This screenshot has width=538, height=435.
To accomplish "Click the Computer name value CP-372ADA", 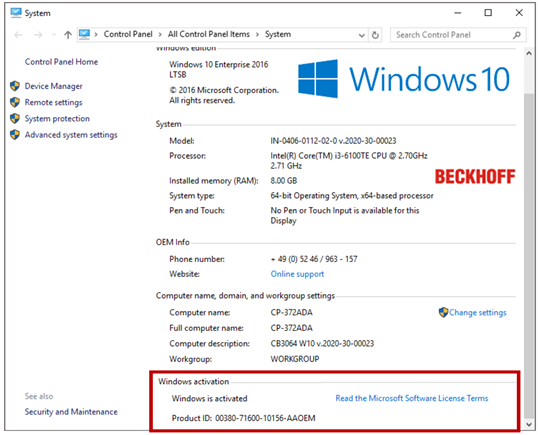I will pos(291,313).
